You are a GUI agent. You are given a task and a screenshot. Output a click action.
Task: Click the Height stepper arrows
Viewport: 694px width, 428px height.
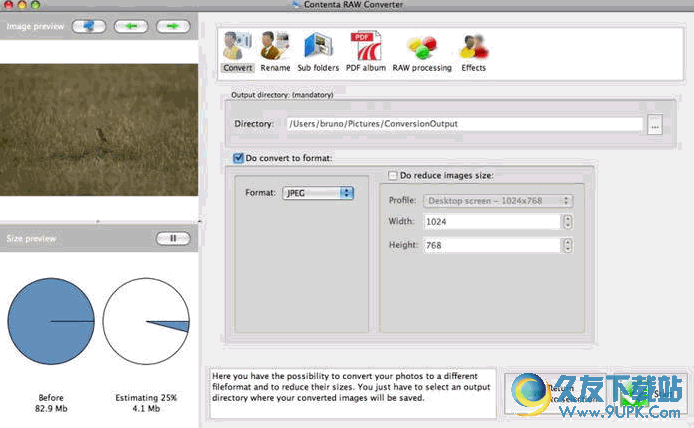click(x=568, y=245)
